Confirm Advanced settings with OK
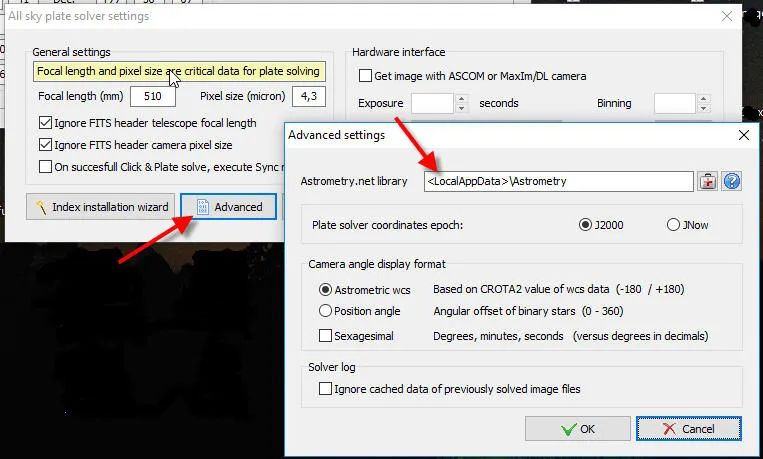The width and height of the screenshot is (763, 459). [577, 429]
